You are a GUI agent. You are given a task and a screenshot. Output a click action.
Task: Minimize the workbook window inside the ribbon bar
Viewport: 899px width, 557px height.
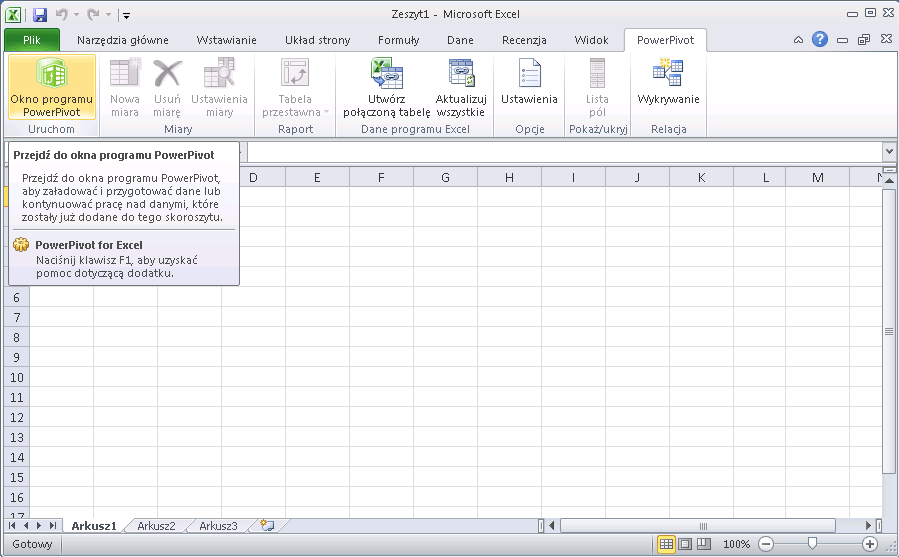[x=842, y=40]
